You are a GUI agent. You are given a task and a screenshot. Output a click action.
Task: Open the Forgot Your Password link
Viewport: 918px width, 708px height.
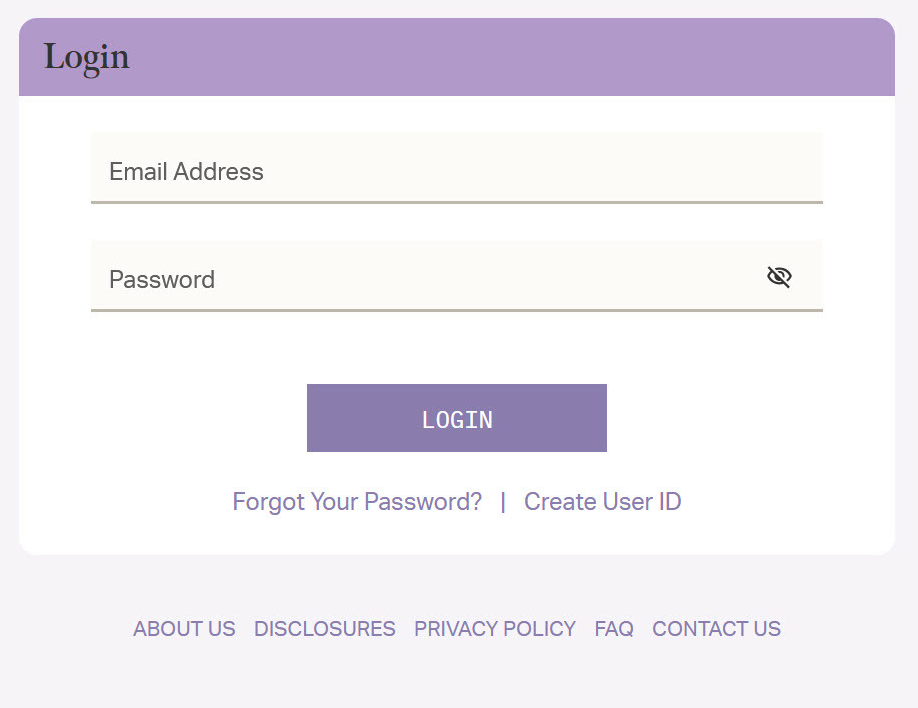tap(357, 501)
